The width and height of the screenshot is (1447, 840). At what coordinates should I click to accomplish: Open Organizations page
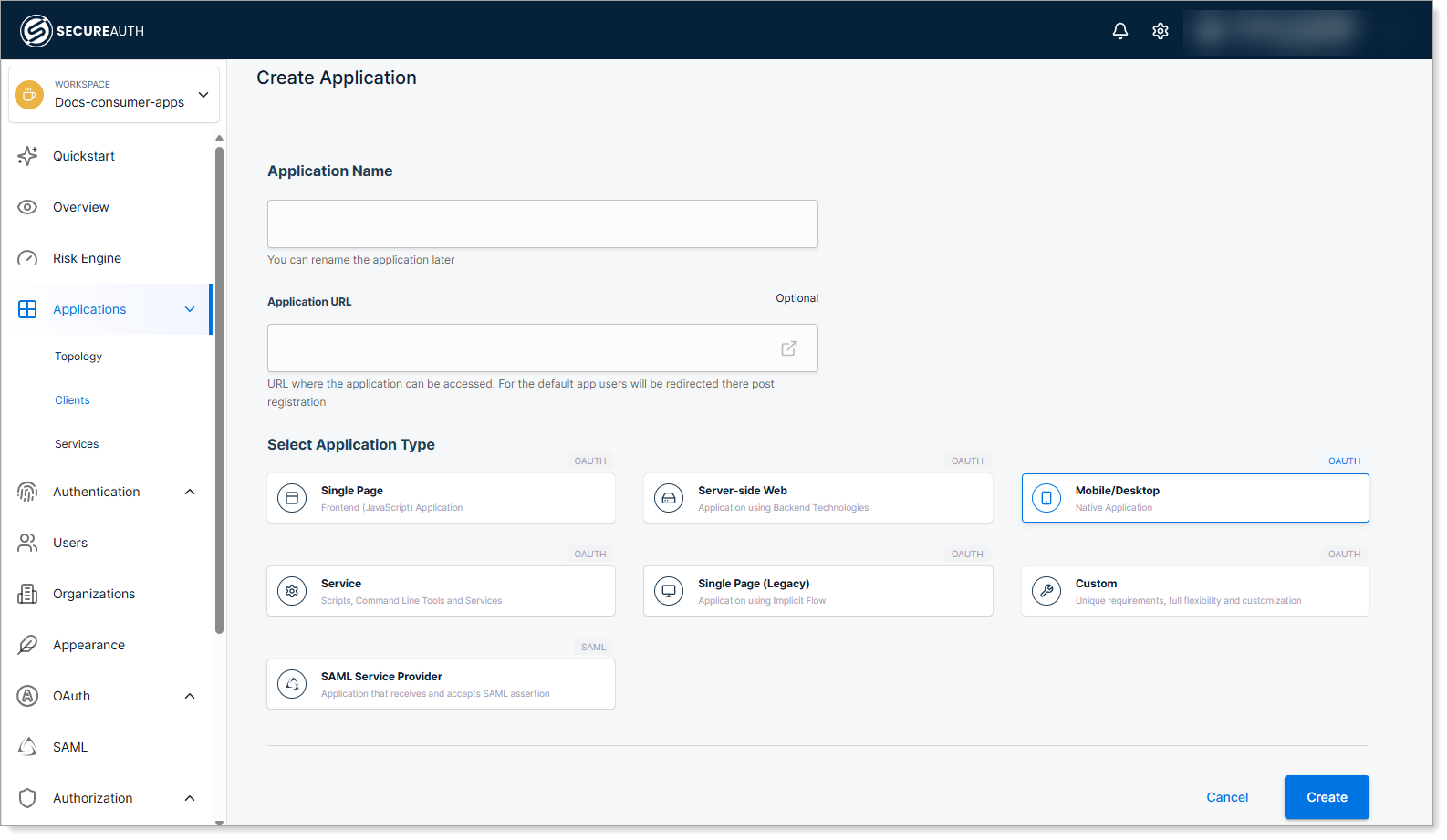pyautogui.click(x=108, y=594)
